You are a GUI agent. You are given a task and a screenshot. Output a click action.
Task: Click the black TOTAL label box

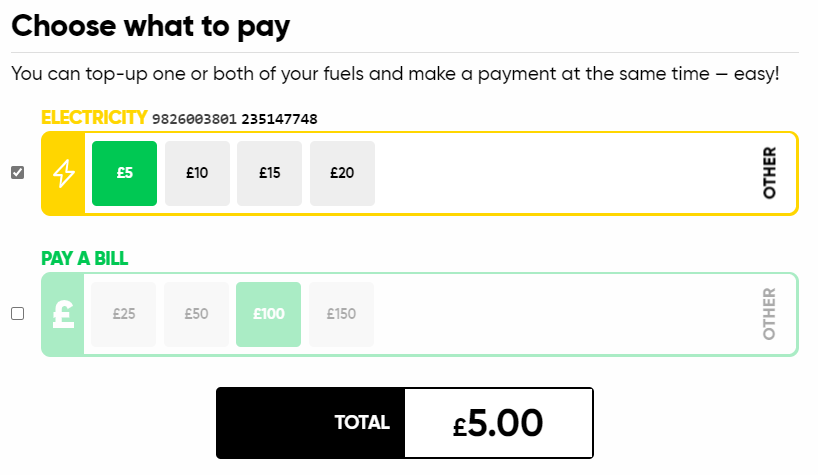[x=311, y=423]
